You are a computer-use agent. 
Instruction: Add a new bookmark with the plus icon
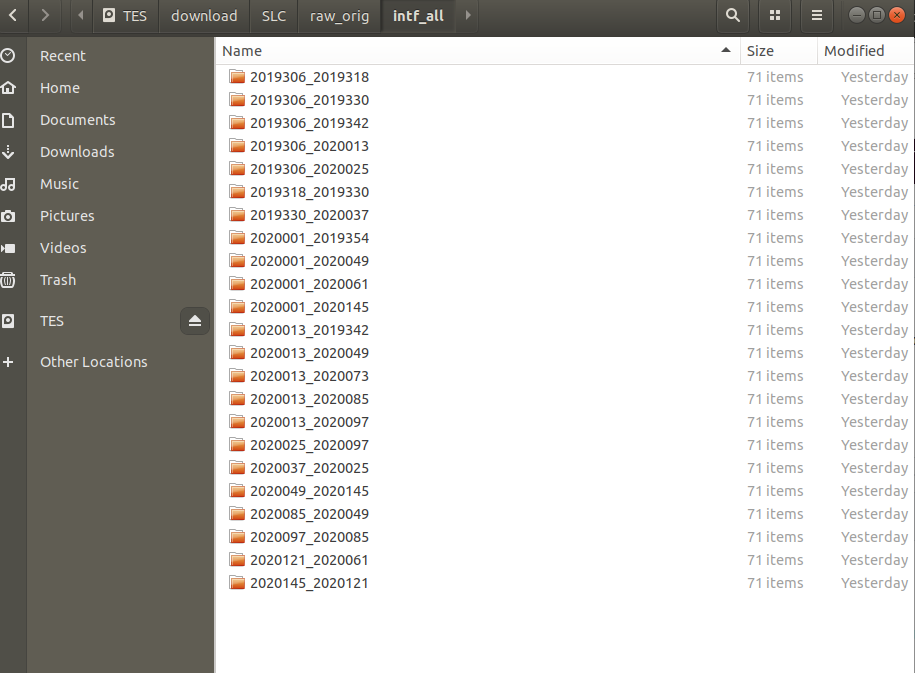click(x=10, y=361)
